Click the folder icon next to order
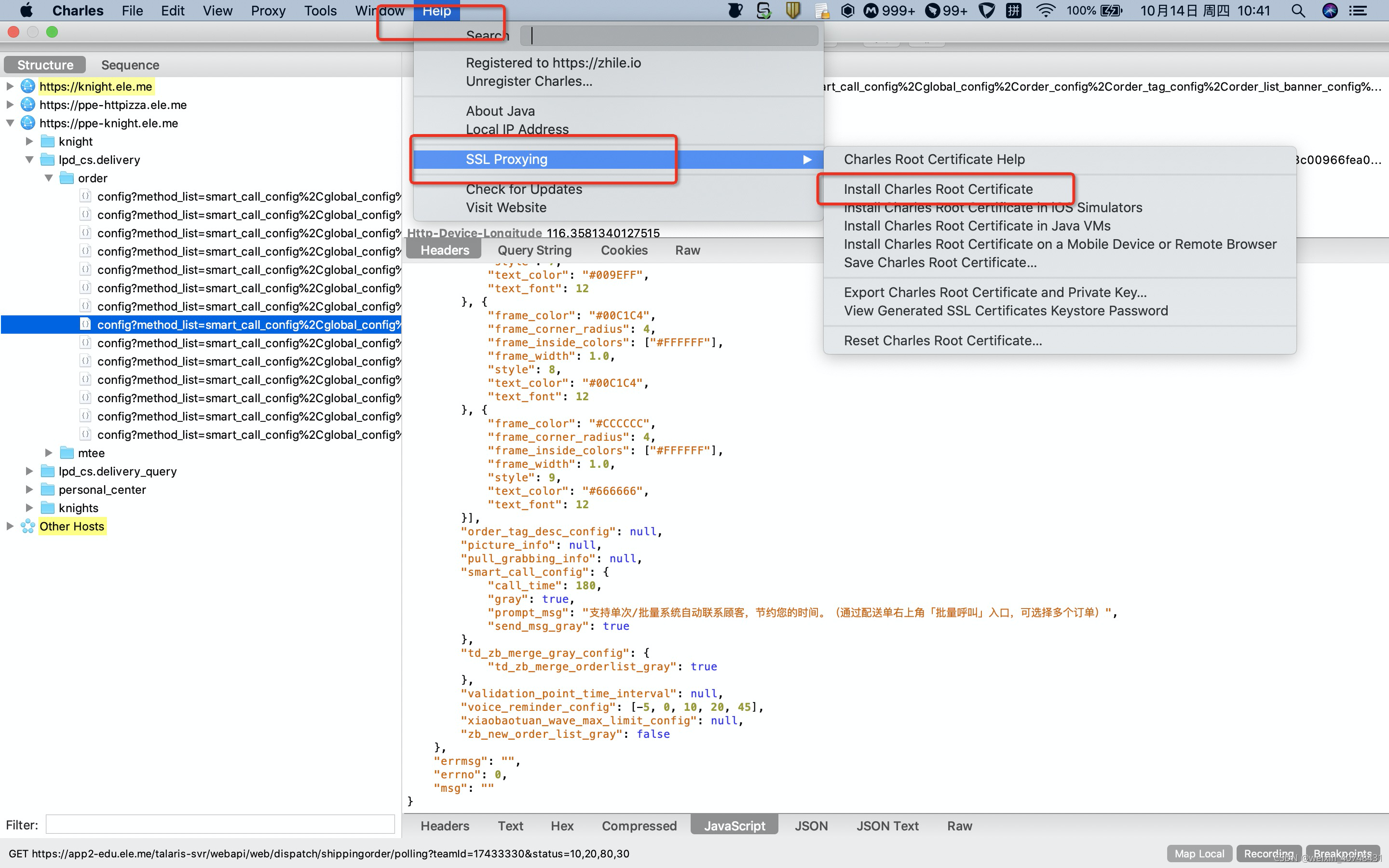Screen dimensions: 1389x868 pos(67,178)
